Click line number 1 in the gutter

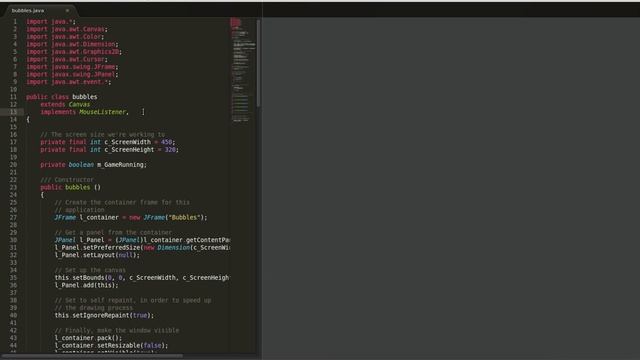pyautogui.click(x=15, y=22)
